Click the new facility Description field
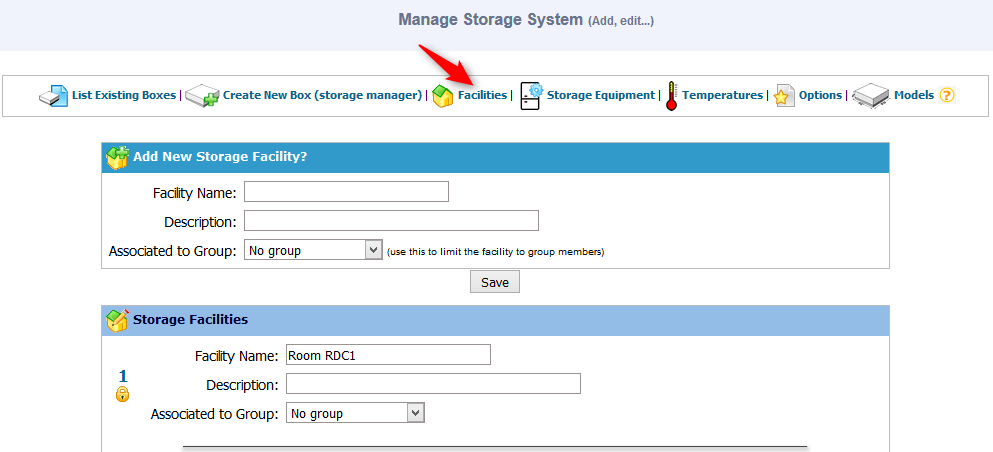Screen dimensions: 993x452 (x=391, y=221)
